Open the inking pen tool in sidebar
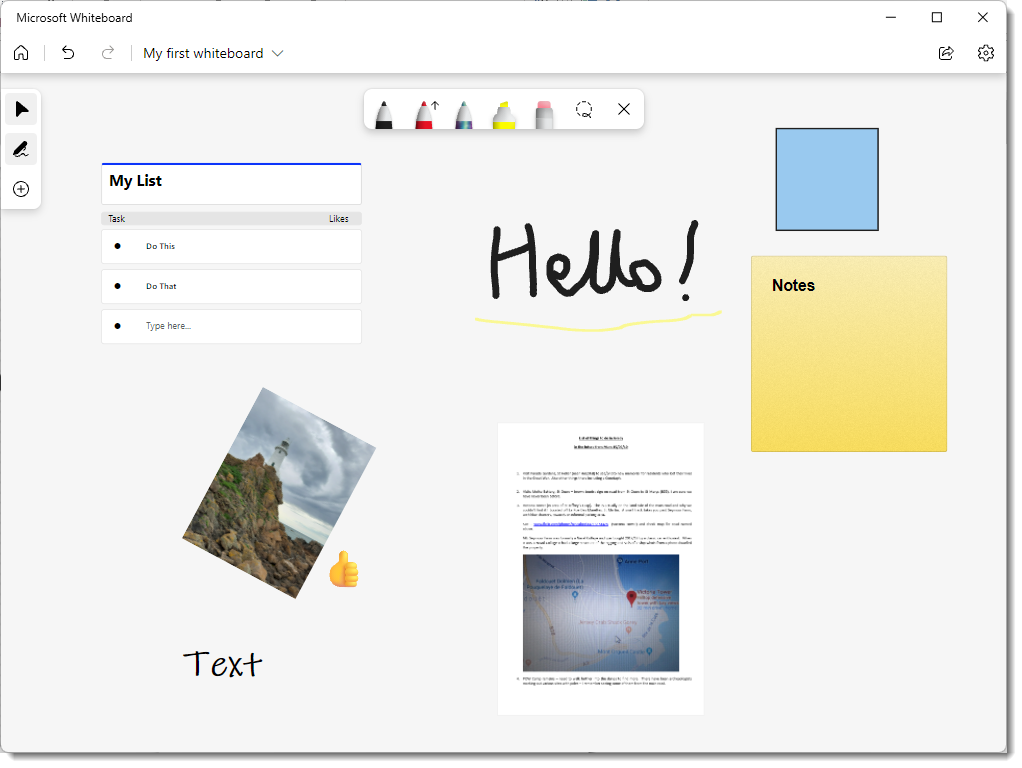Screen dimensions: 1022x768 click(x=21, y=149)
